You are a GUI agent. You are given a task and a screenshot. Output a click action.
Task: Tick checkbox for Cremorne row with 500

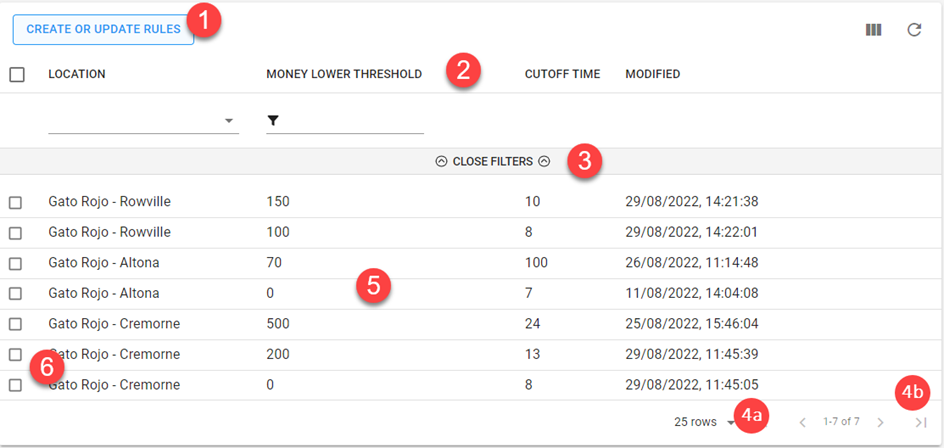tap(16, 325)
